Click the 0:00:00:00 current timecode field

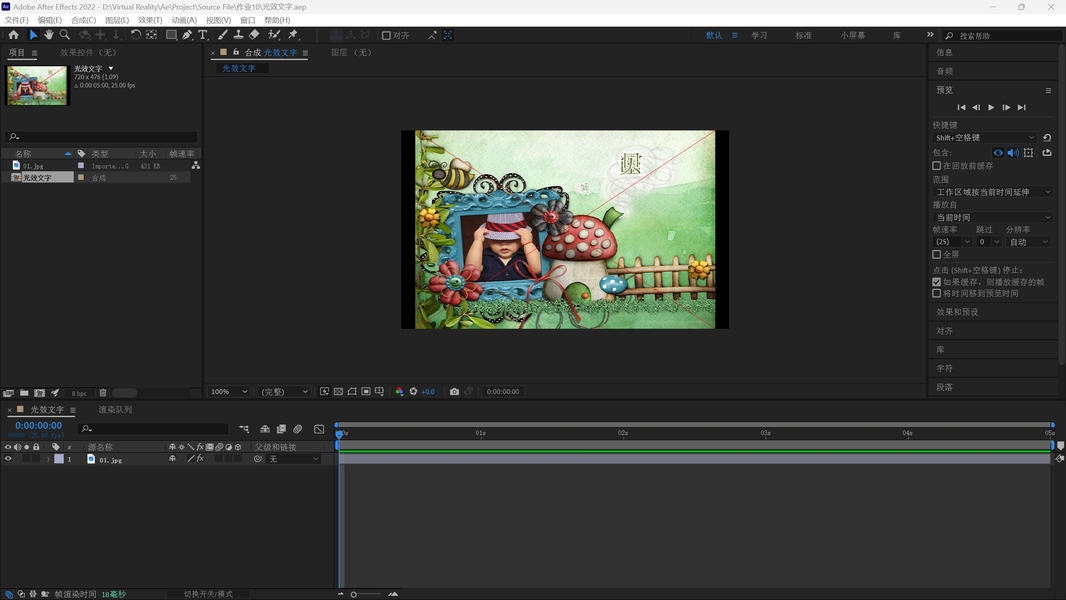(x=39, y=425)
